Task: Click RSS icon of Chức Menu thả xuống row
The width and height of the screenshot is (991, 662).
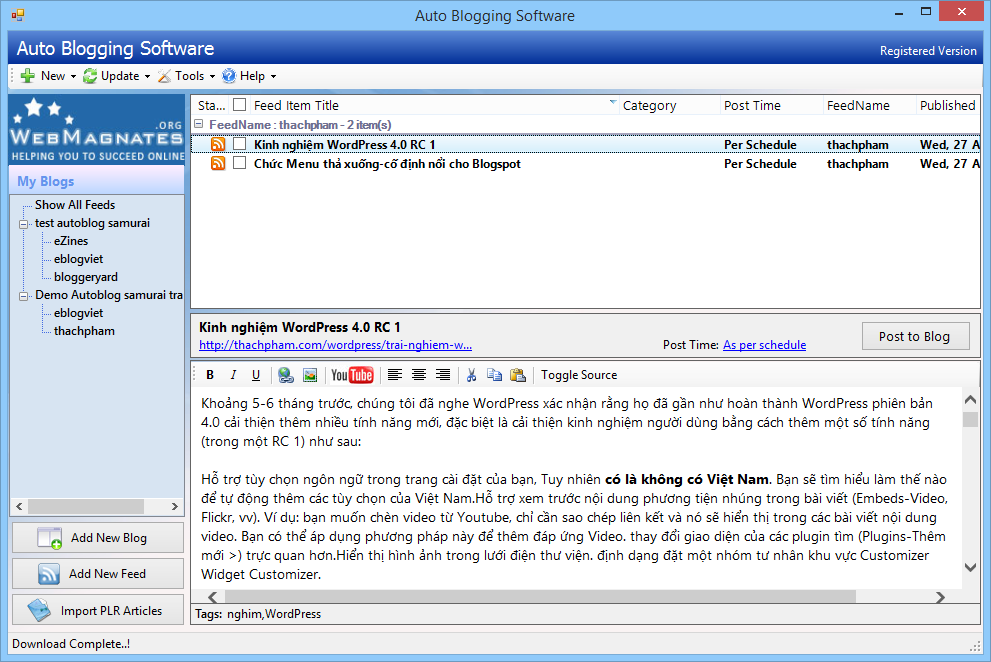Action: 218,163
